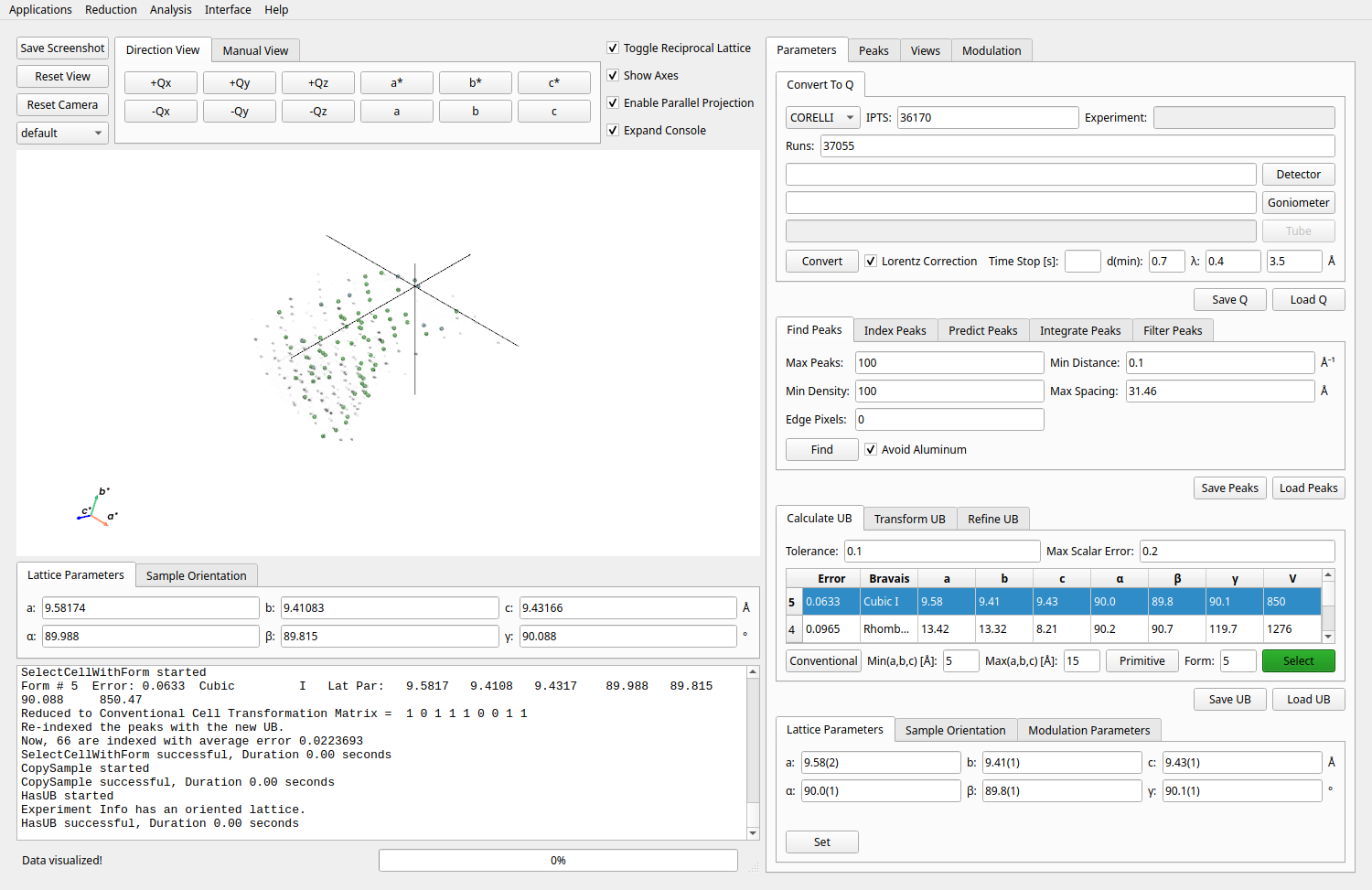1372x890 pixels.
Task: Switch to the Peaks tab
Action: coord(874,50)
